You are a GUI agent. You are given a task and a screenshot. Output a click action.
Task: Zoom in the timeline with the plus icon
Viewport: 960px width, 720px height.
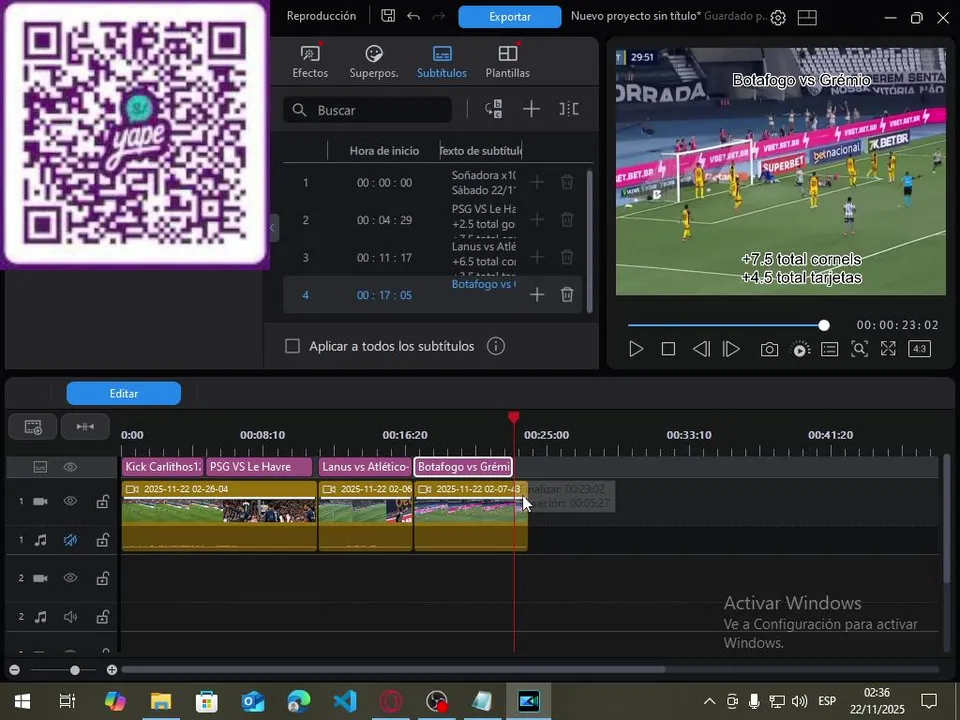point(112,670)
